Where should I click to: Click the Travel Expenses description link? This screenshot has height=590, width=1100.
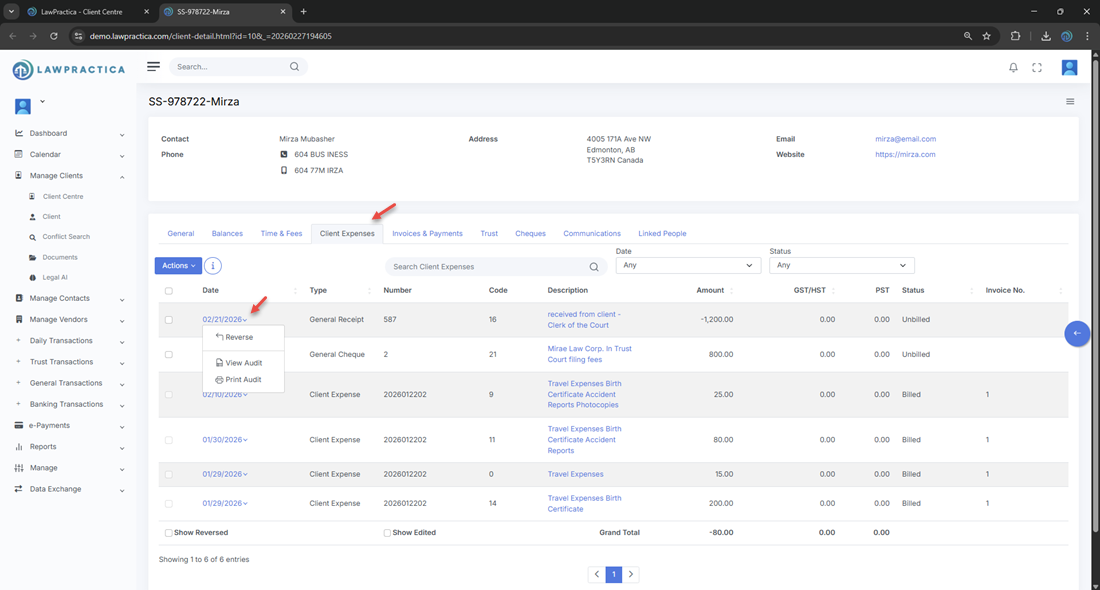pyautogui.click(x=575, y=474)
